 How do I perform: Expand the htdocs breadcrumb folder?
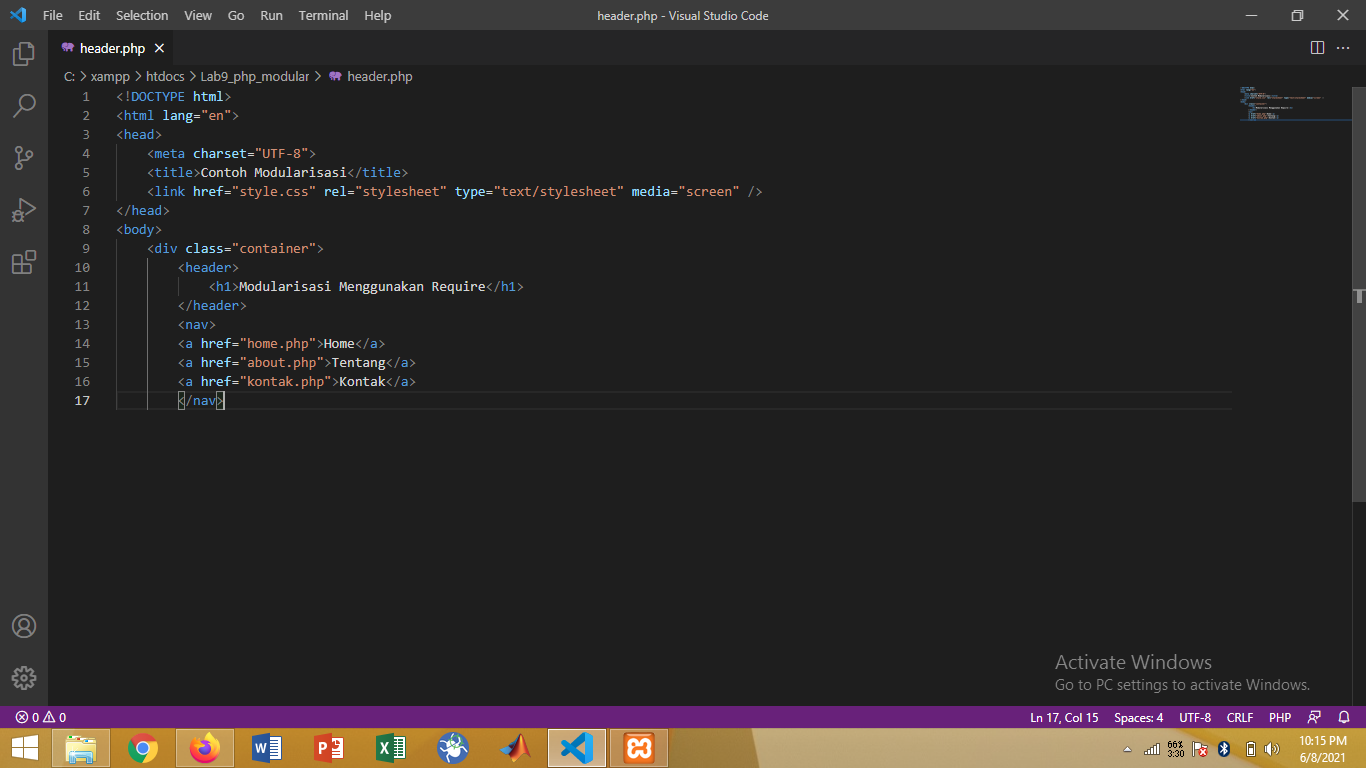point(165,76)
